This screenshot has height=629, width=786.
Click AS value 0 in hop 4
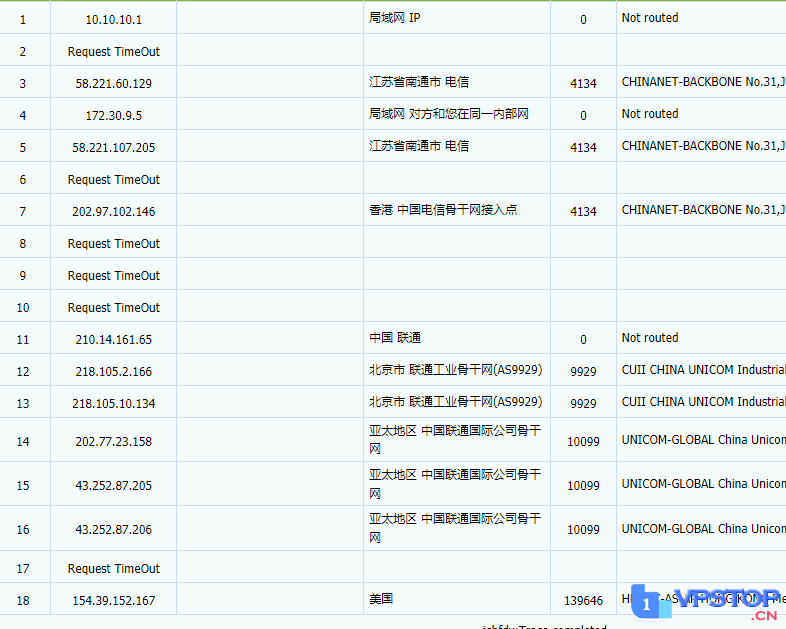(583, 116)
